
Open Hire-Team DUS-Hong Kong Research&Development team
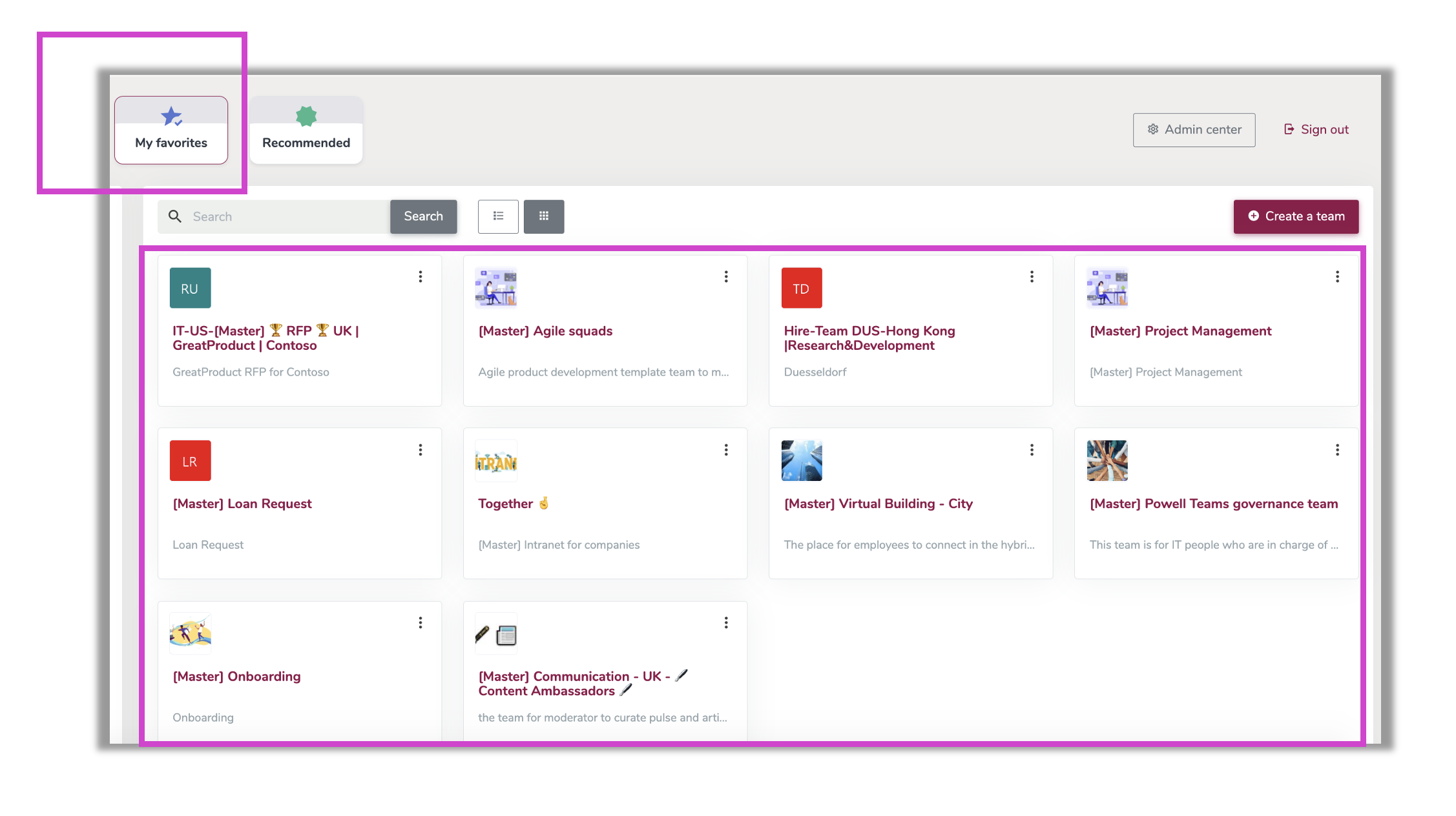[869, 338]
